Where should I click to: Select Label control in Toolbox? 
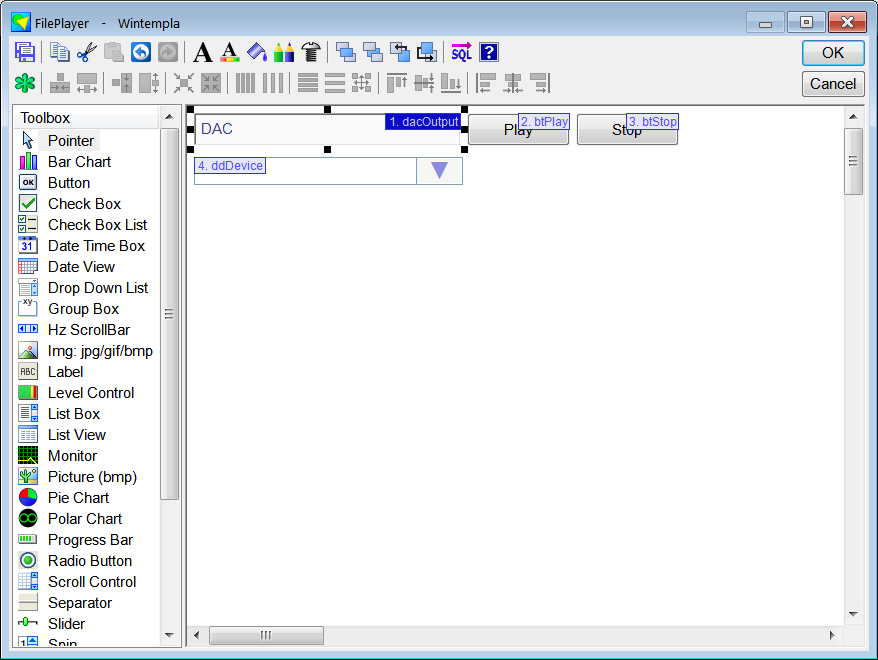[66, 372]
